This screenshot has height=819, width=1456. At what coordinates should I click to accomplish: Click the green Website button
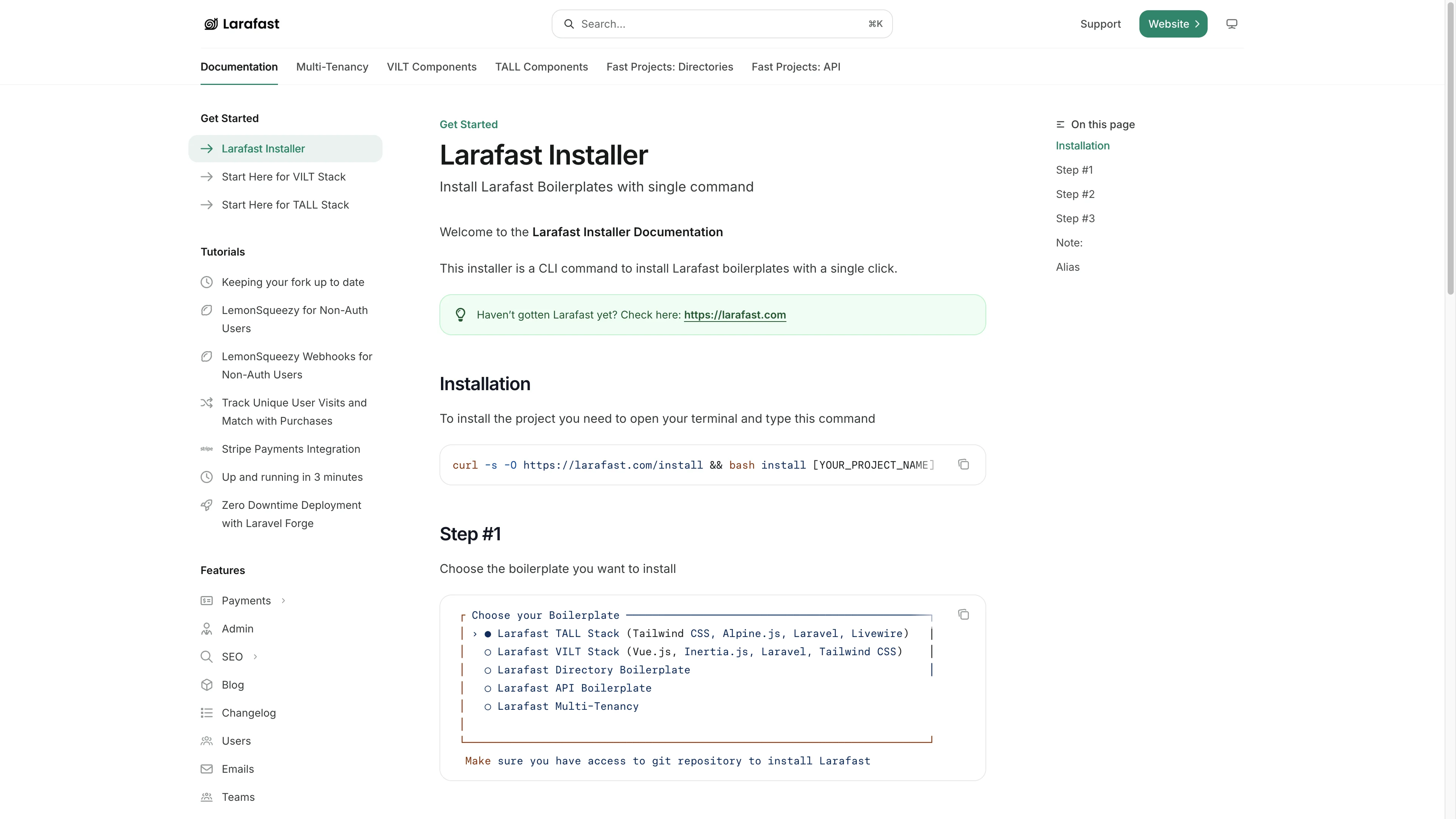(x=1174, y=24)
